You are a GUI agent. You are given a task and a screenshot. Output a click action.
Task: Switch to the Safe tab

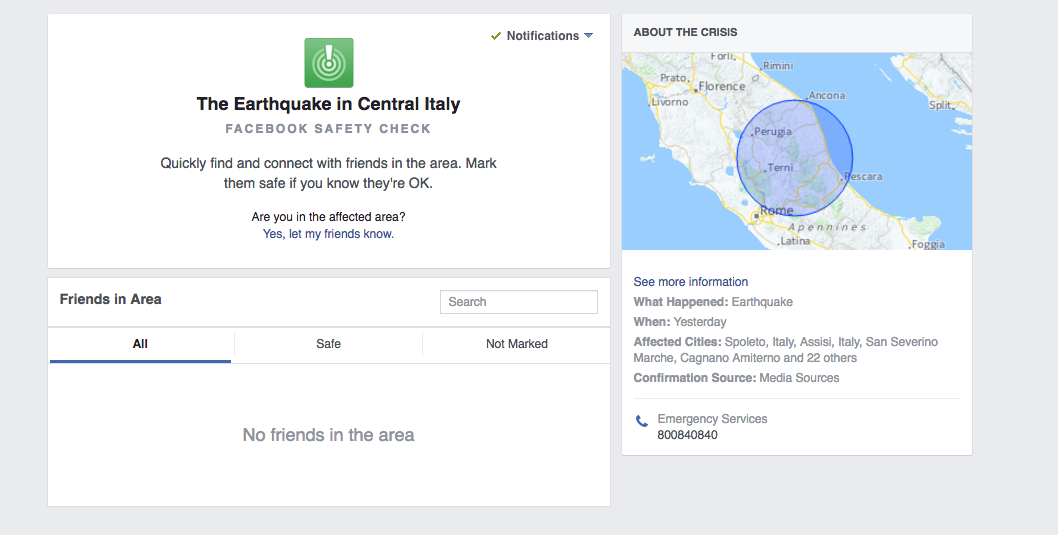[x=329, y=344]
